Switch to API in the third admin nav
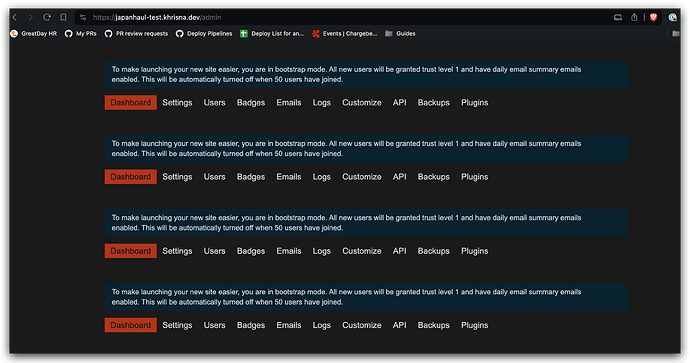Viewport: 690px width, 363px height. pos(400,251)
